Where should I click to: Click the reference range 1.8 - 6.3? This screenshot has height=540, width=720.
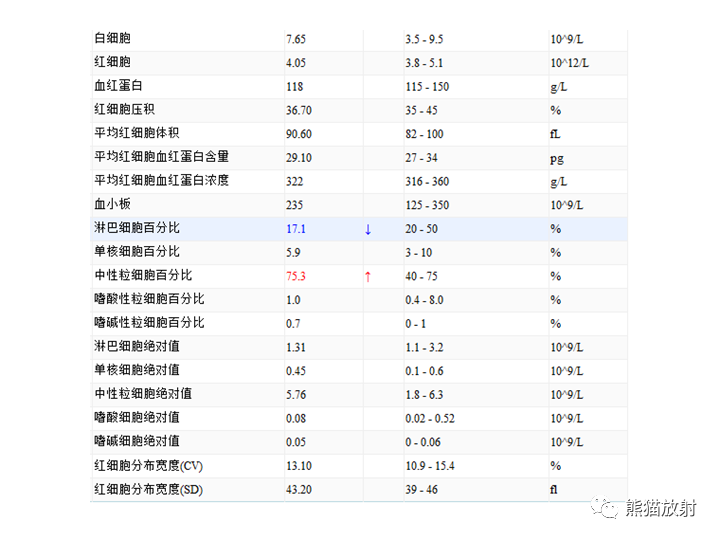(x=424, y=395)
